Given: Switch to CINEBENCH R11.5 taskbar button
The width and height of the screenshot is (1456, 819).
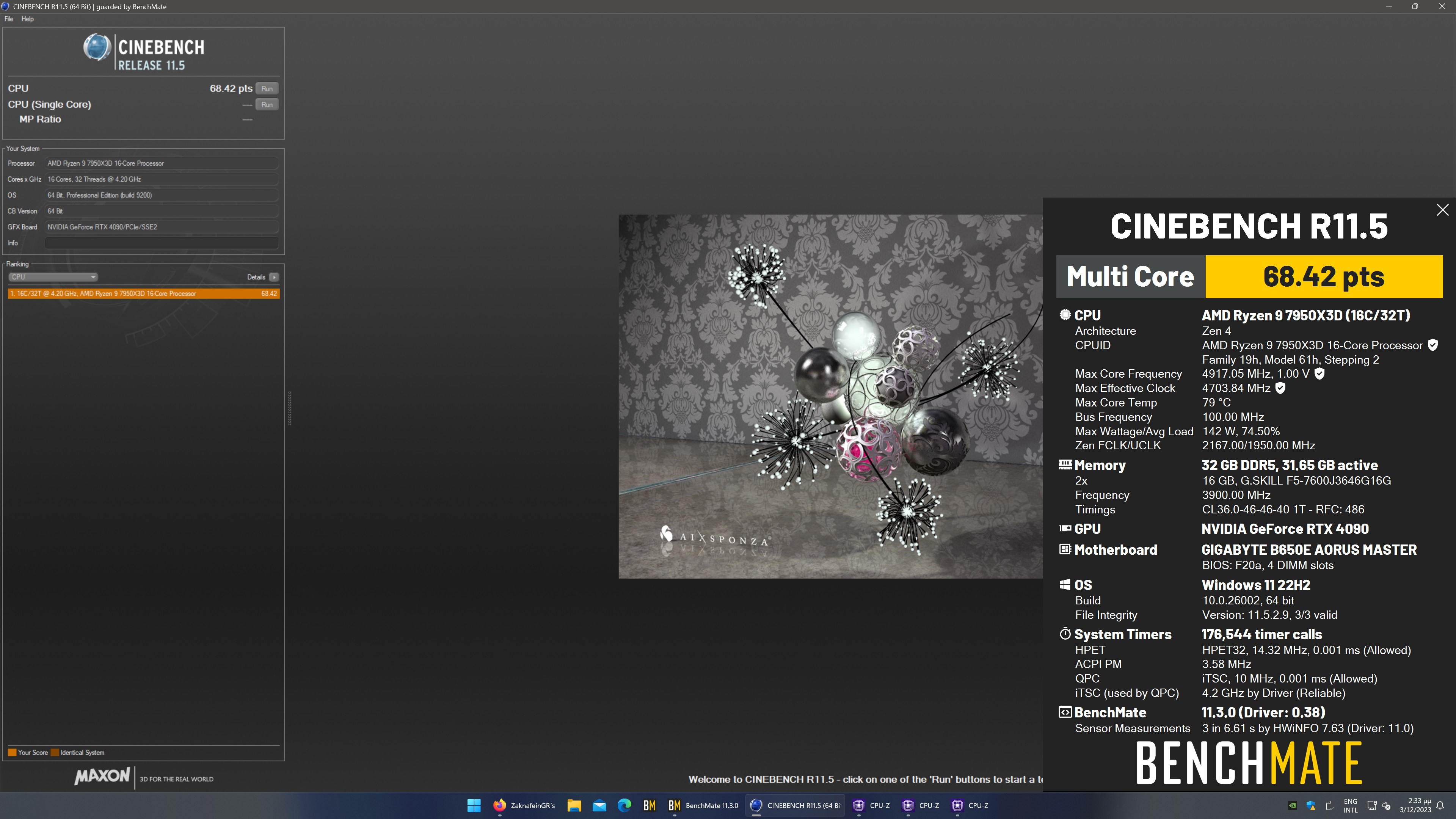Looking at the screenshot, I should (795, 805).
